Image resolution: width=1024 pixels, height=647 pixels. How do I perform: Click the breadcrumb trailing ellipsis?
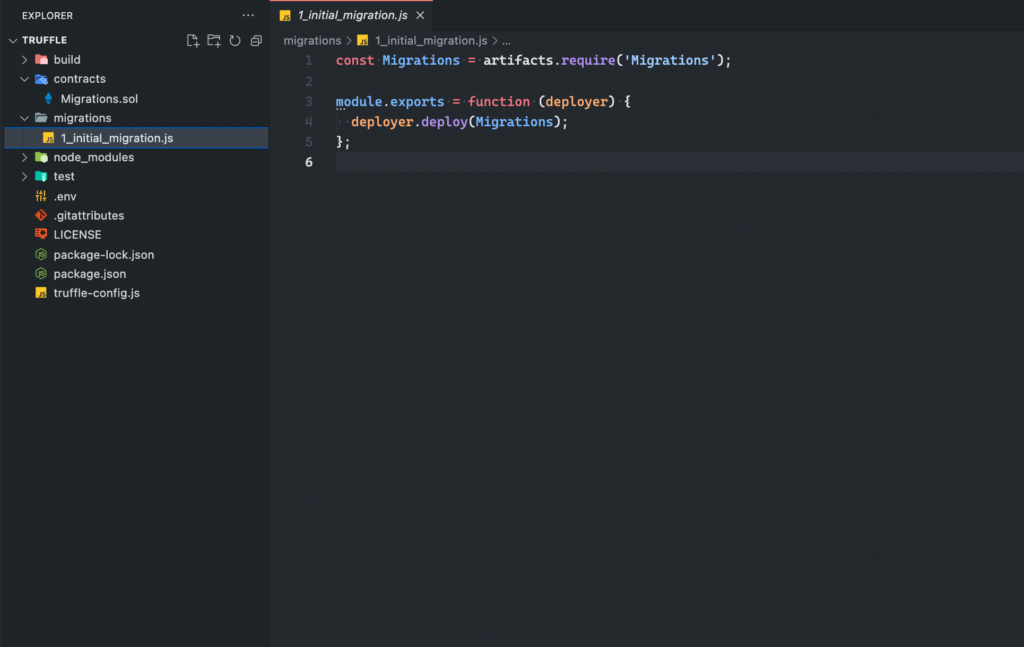pos(506,41)
